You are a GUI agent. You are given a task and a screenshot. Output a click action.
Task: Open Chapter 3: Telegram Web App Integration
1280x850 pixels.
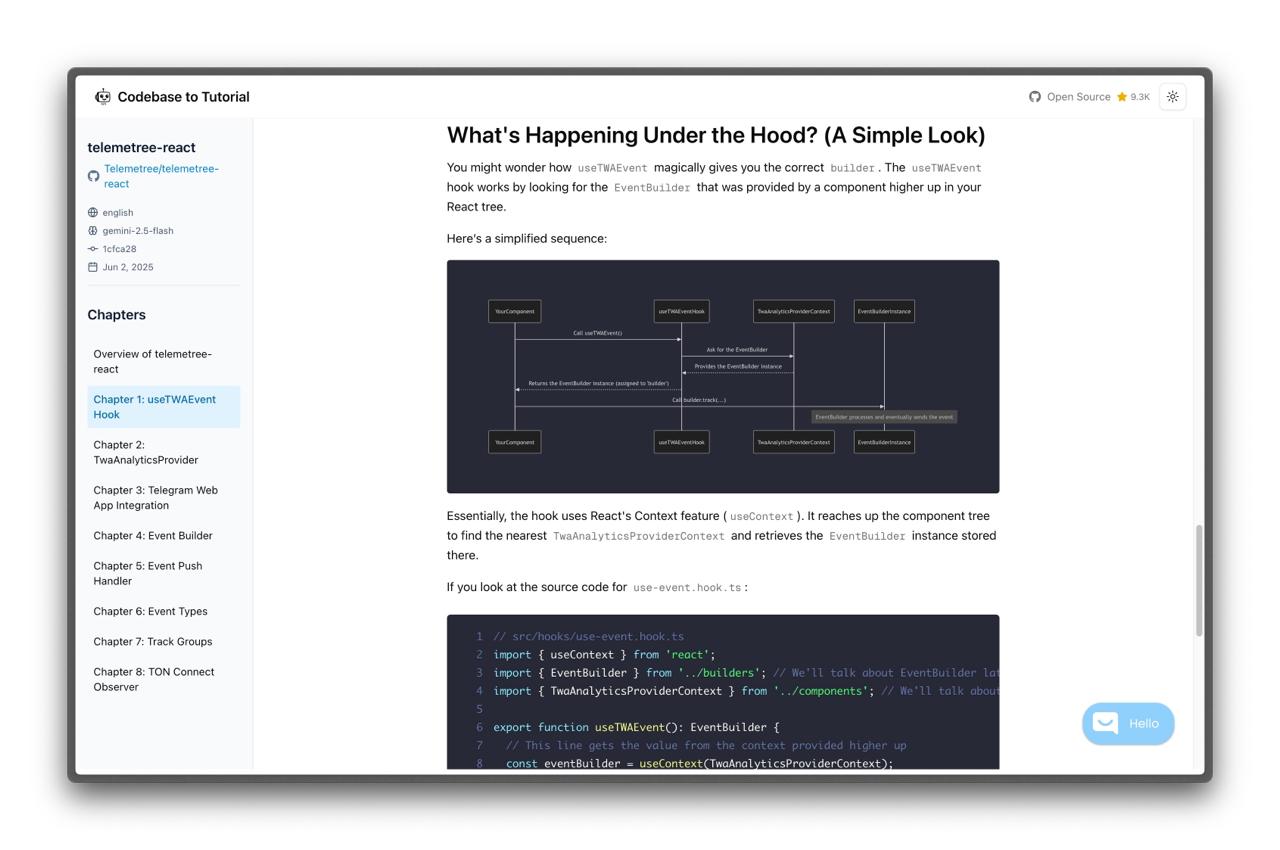155,498
